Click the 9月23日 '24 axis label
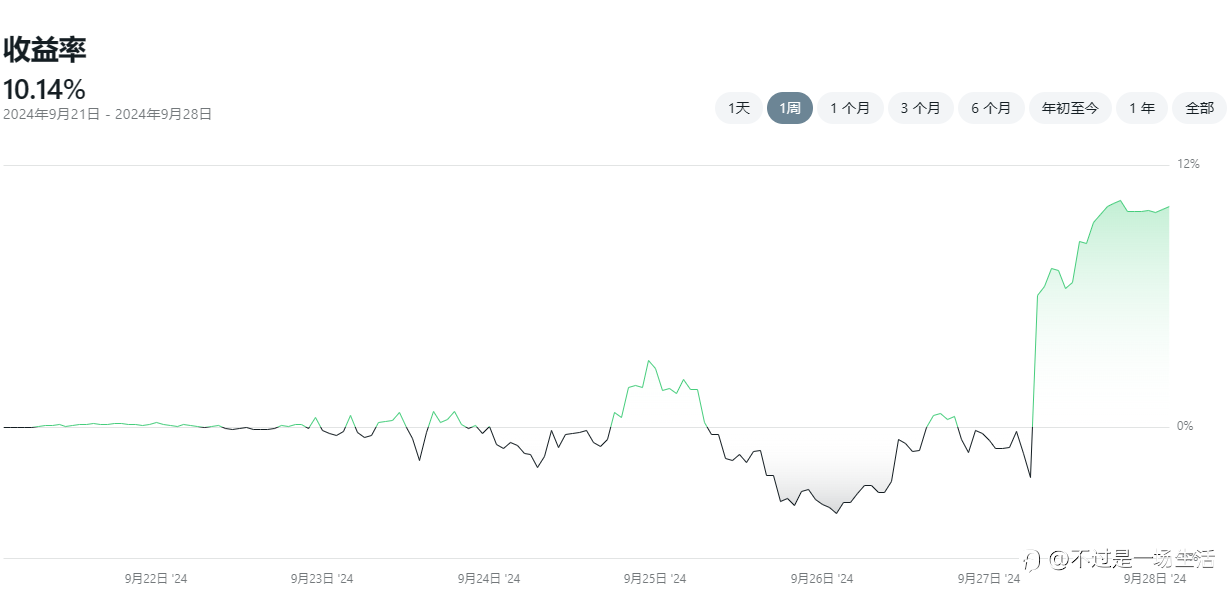 322,578
